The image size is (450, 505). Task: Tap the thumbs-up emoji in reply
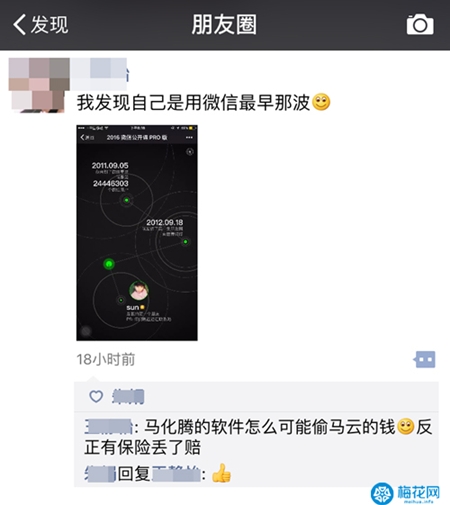222,473
